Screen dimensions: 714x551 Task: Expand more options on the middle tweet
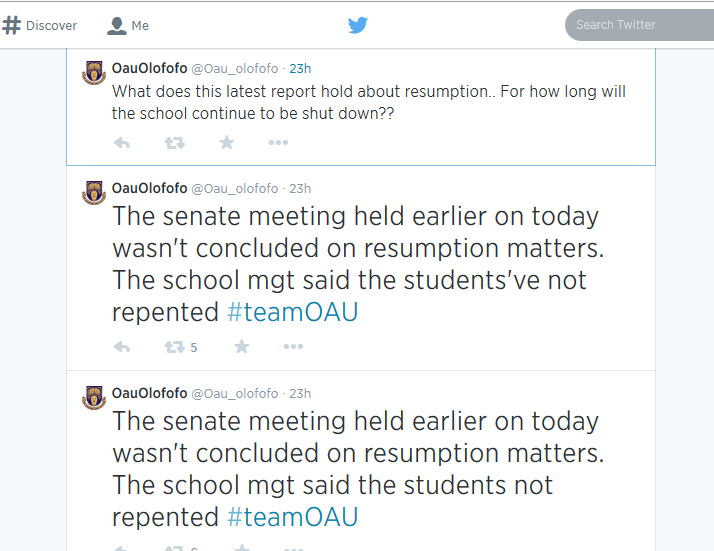293,347
